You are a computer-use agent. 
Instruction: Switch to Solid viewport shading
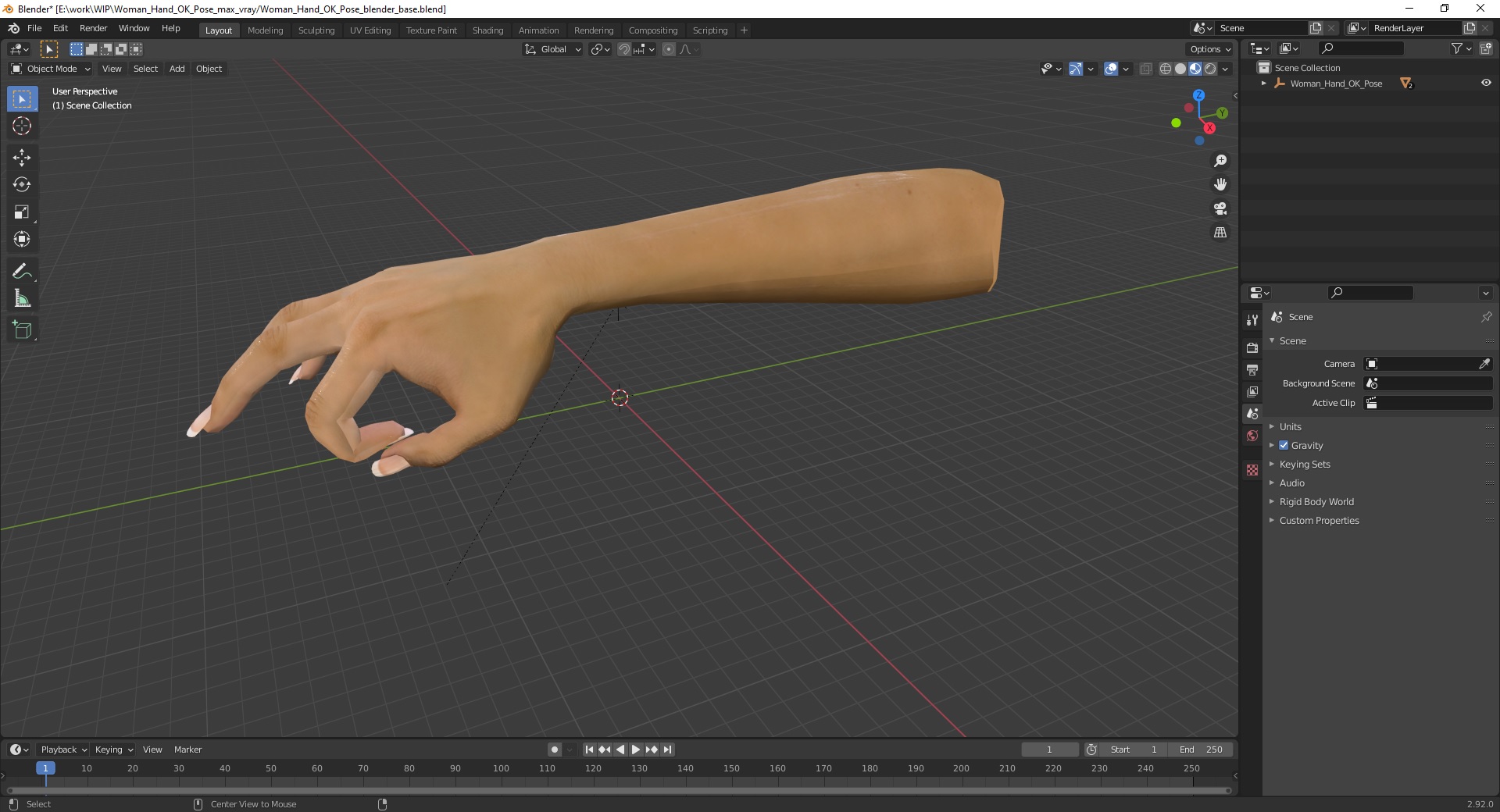[x=1180, y=69]
